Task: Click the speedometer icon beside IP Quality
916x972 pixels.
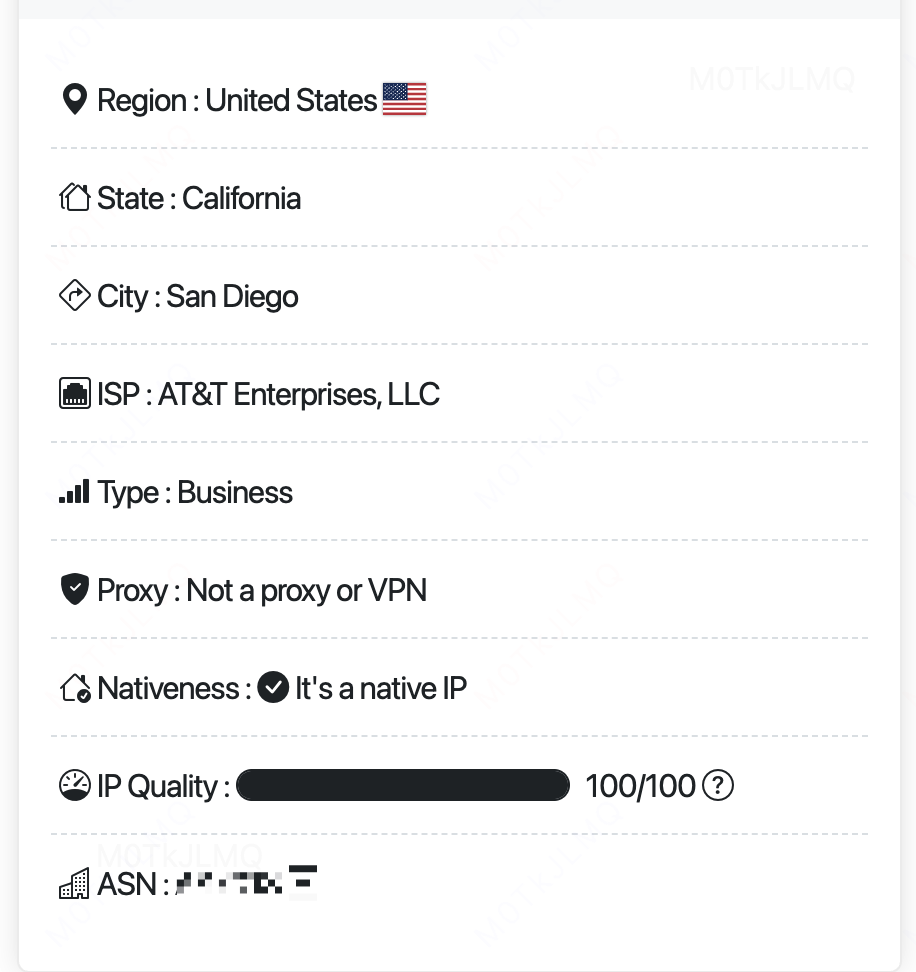Action: pos(74,785)
